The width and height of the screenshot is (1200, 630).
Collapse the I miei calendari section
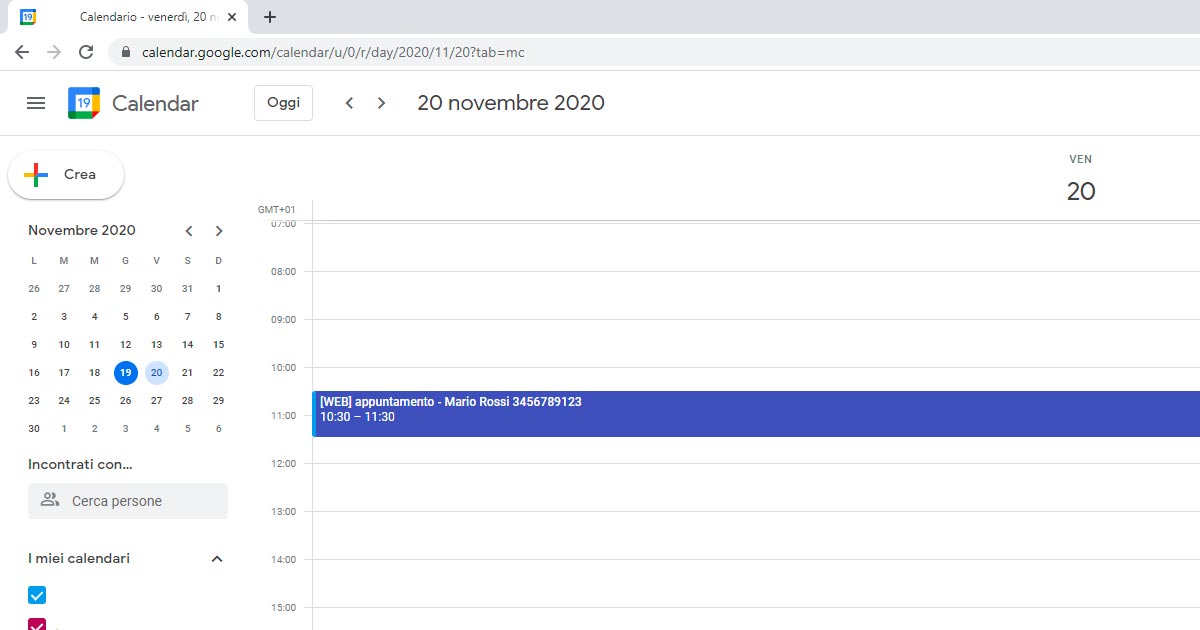tap(217, 559)
